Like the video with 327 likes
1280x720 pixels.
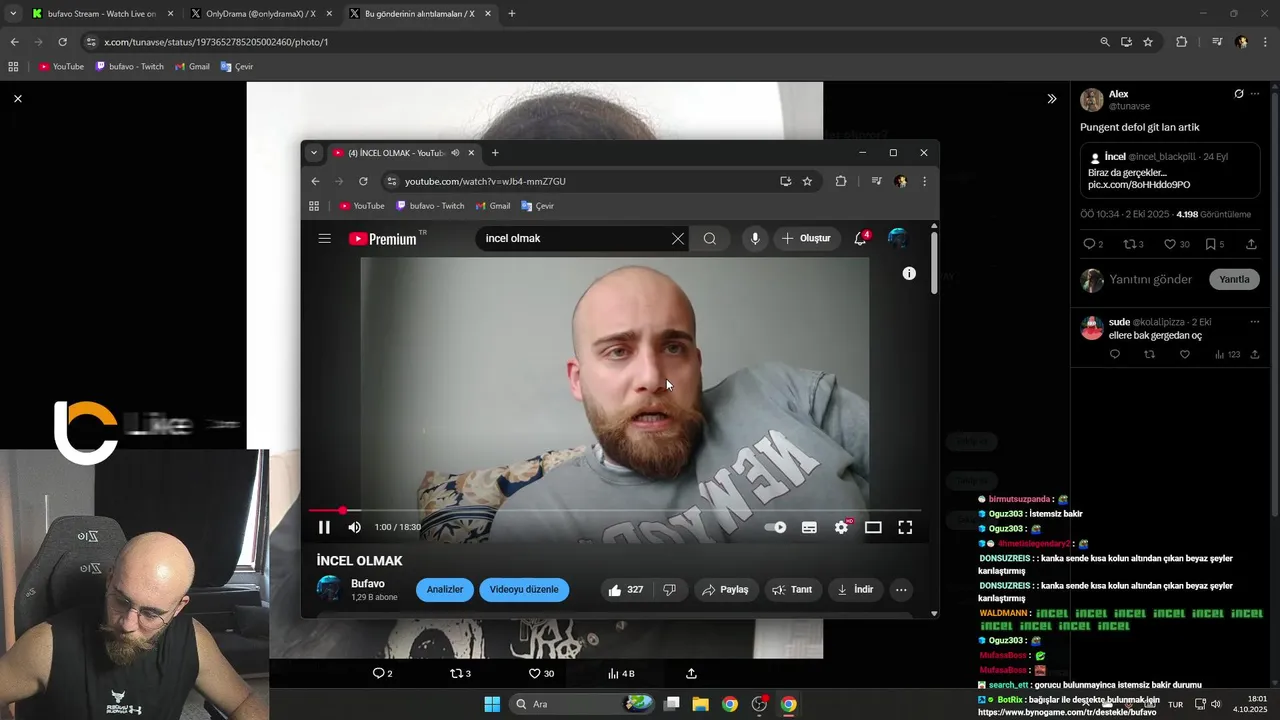(626, 590)
